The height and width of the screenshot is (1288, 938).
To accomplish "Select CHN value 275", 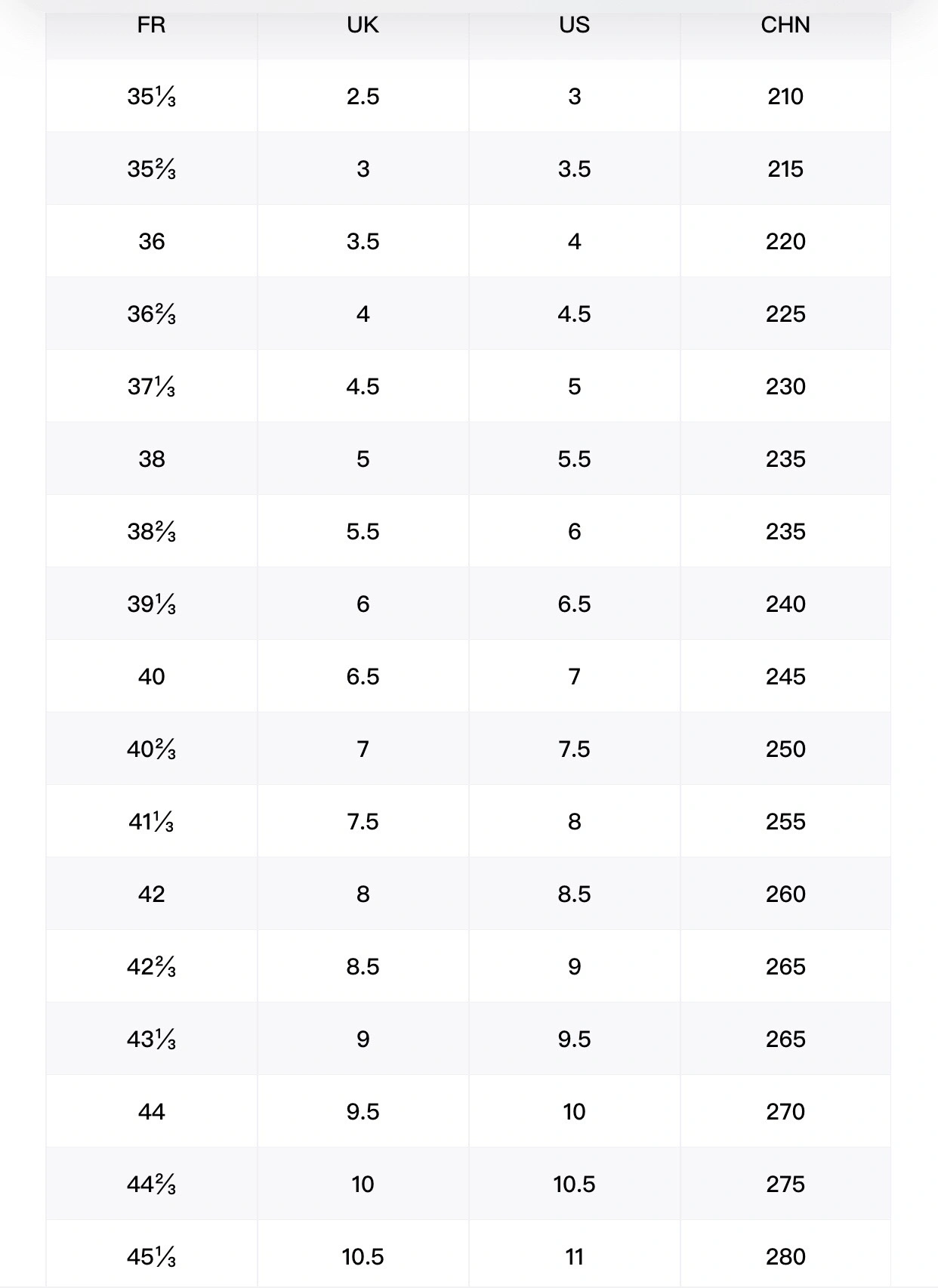I will 785,1185.
